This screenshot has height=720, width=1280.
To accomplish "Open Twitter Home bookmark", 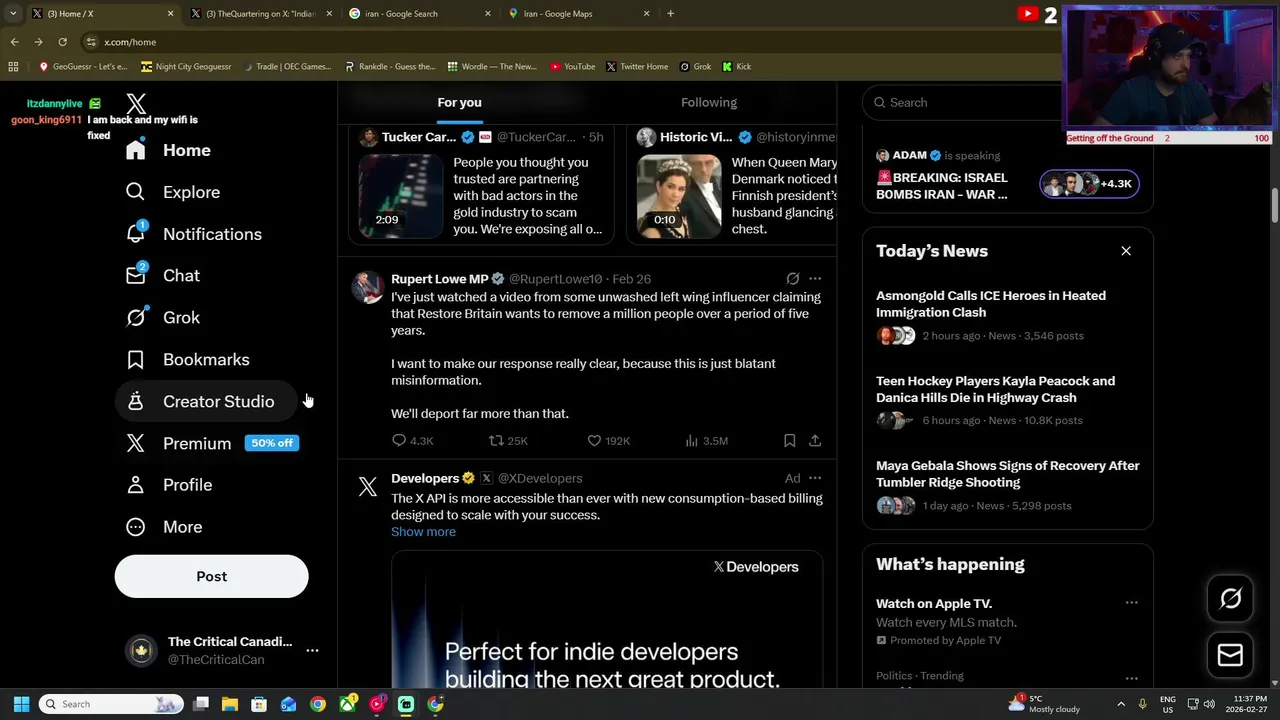I will click(637, 67).
